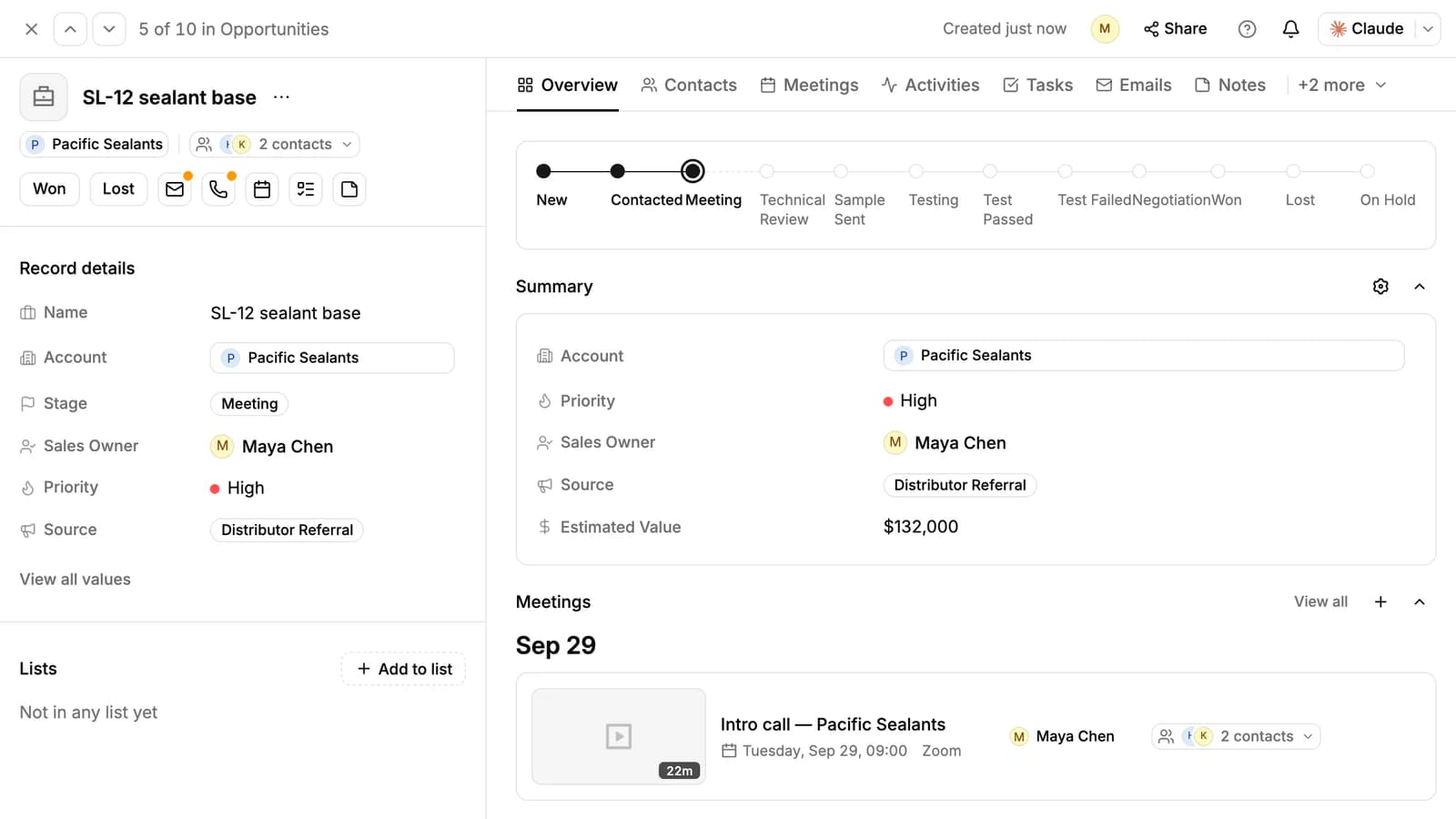Open the more options ellipsis beside SL-12 title

click(282, 97)
